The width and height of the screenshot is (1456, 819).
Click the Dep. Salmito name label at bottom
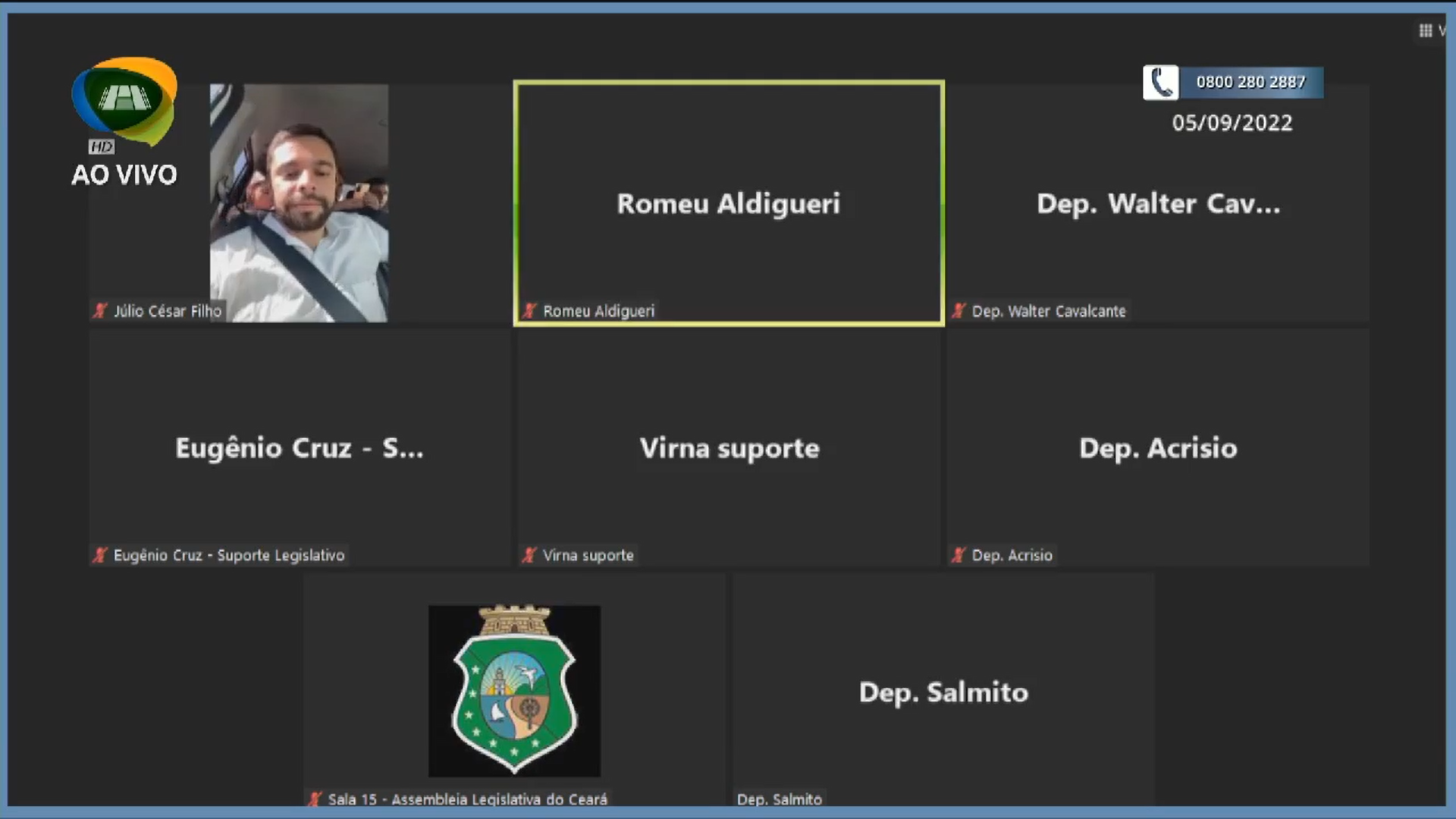[x=780, y=799]
